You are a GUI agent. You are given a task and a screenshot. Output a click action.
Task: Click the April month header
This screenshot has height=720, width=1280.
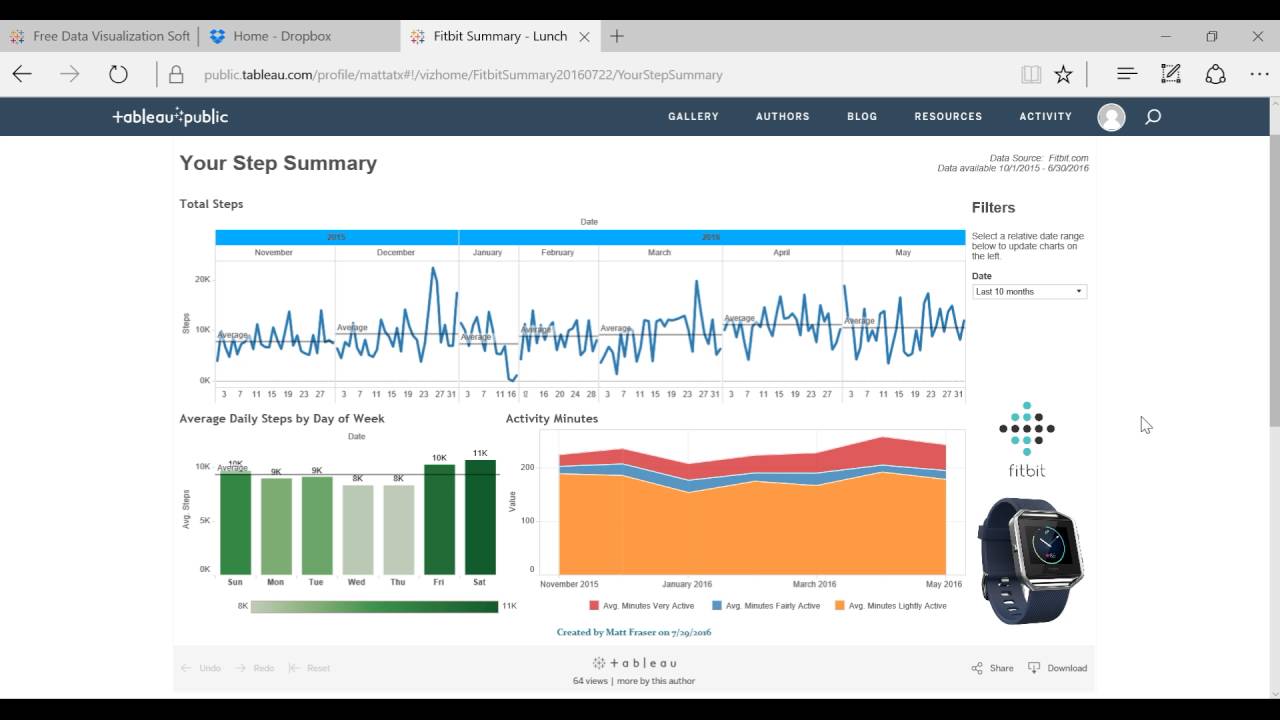(x=782, y=253)
